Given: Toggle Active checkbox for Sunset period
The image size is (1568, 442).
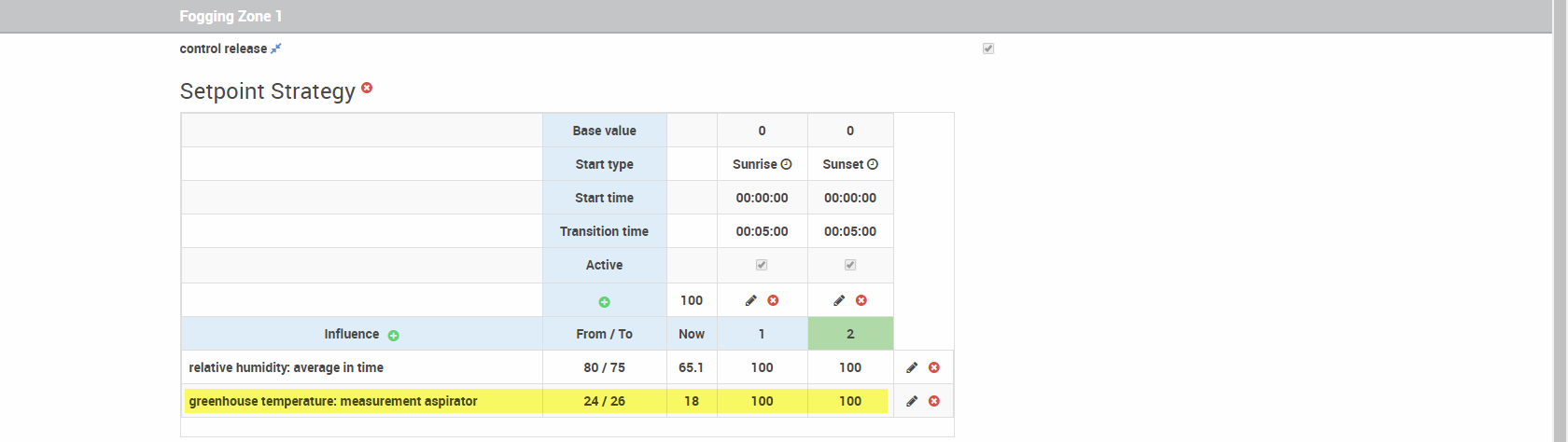Looking at the screenshot, I should click(x=850, y=265).
